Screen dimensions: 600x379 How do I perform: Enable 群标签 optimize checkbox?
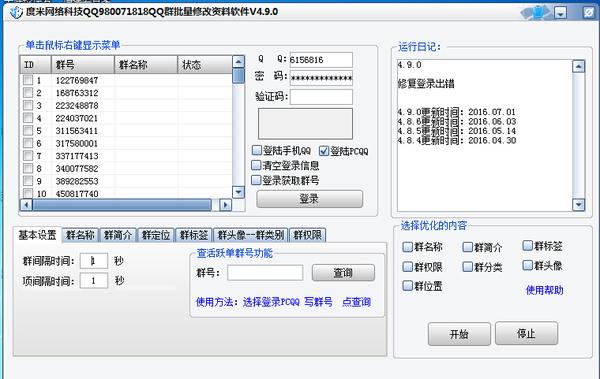click(528, 245)
